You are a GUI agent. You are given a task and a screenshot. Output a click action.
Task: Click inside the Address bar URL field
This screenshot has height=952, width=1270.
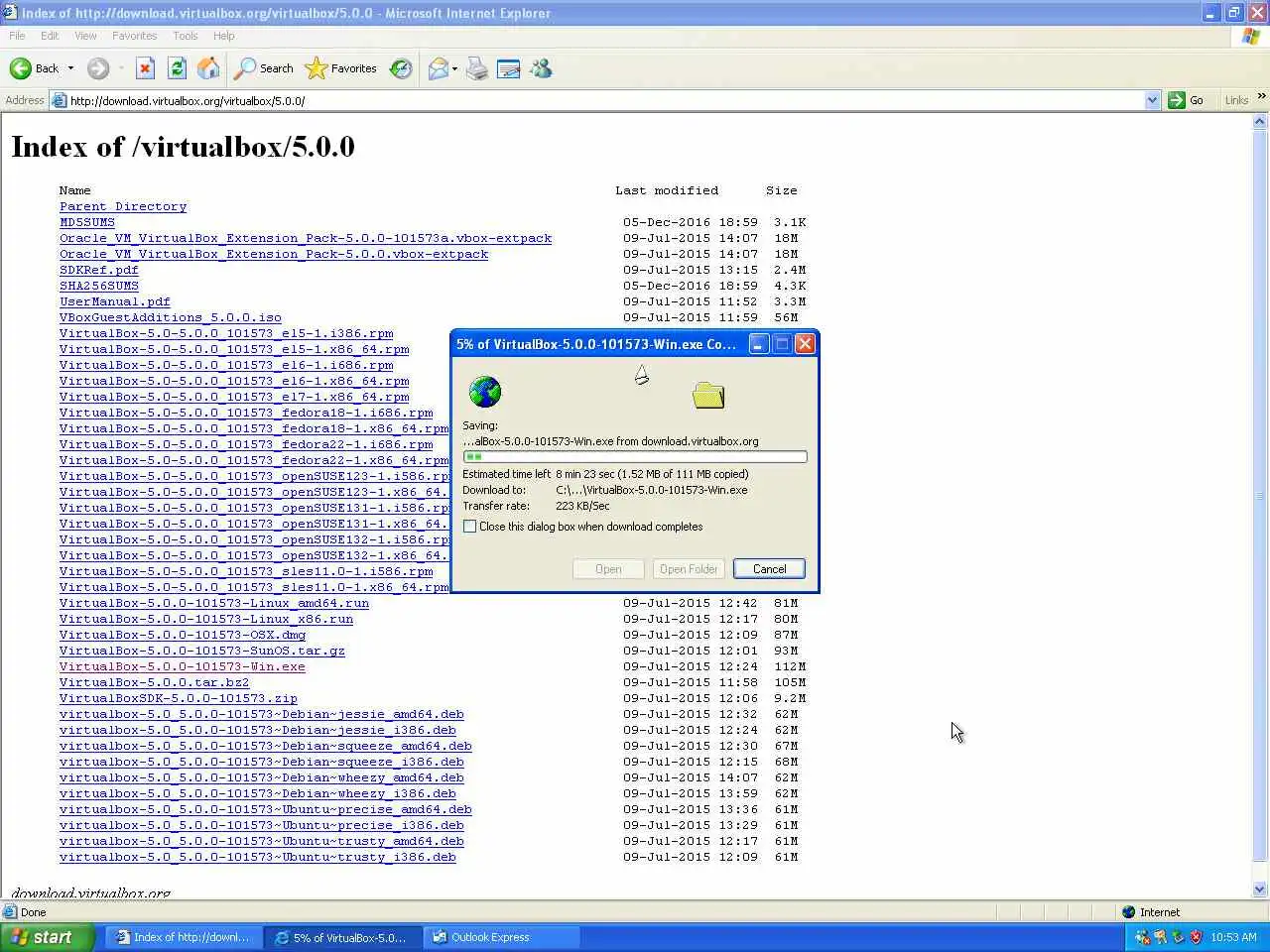point(605,100)
